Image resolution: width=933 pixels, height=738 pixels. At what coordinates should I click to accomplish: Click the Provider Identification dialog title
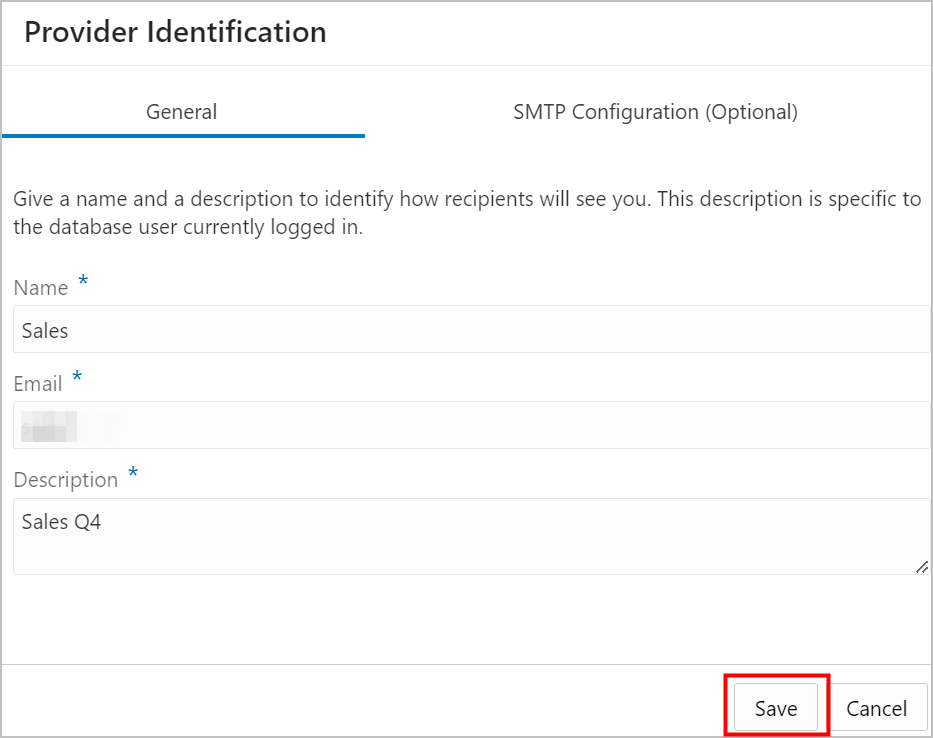(x=175, y=32)
